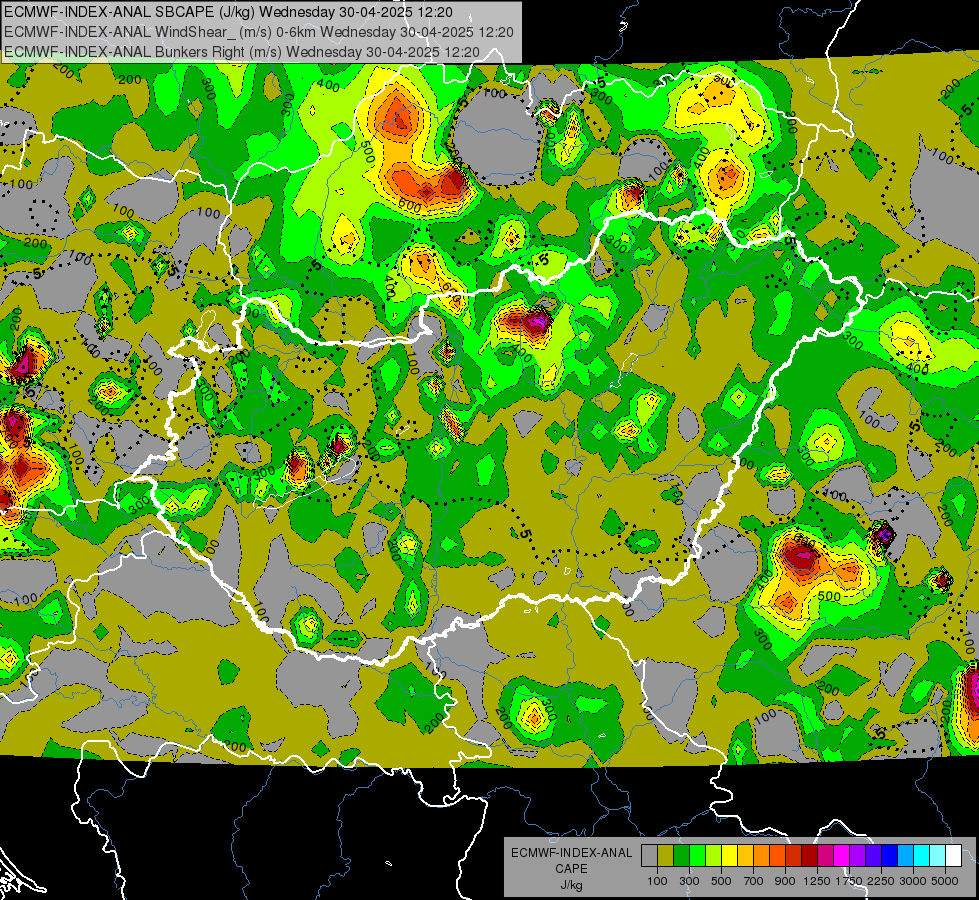The height and width of the screenshot is (900, 979).
Task: Select the pure yellow legend swatch
Action: click(x=729, y=856)
